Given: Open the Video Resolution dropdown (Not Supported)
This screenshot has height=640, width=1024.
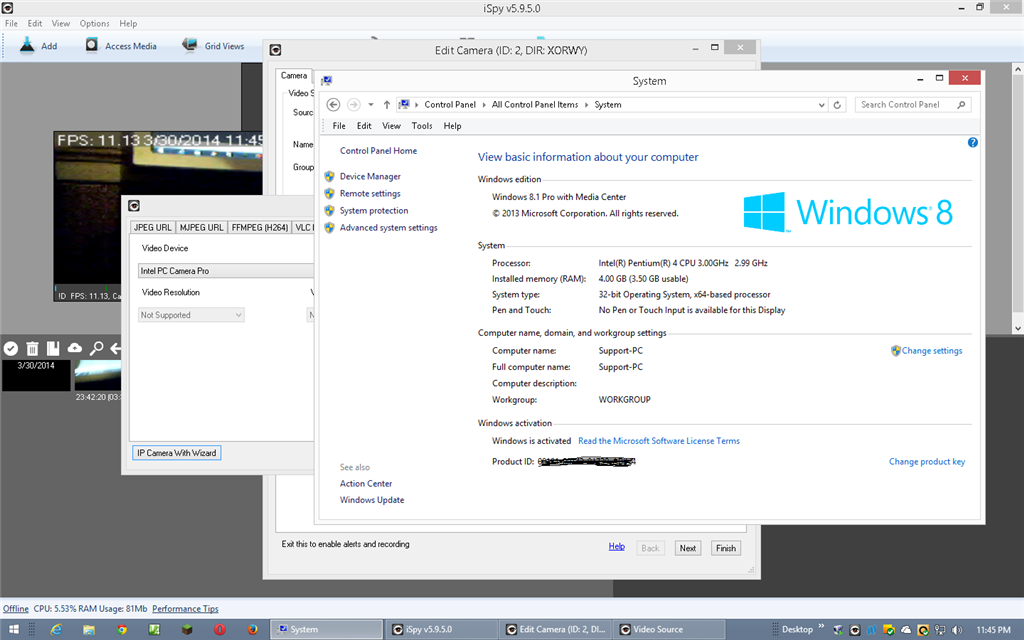Looking at the screenshot, I should (x=191, y=315).
